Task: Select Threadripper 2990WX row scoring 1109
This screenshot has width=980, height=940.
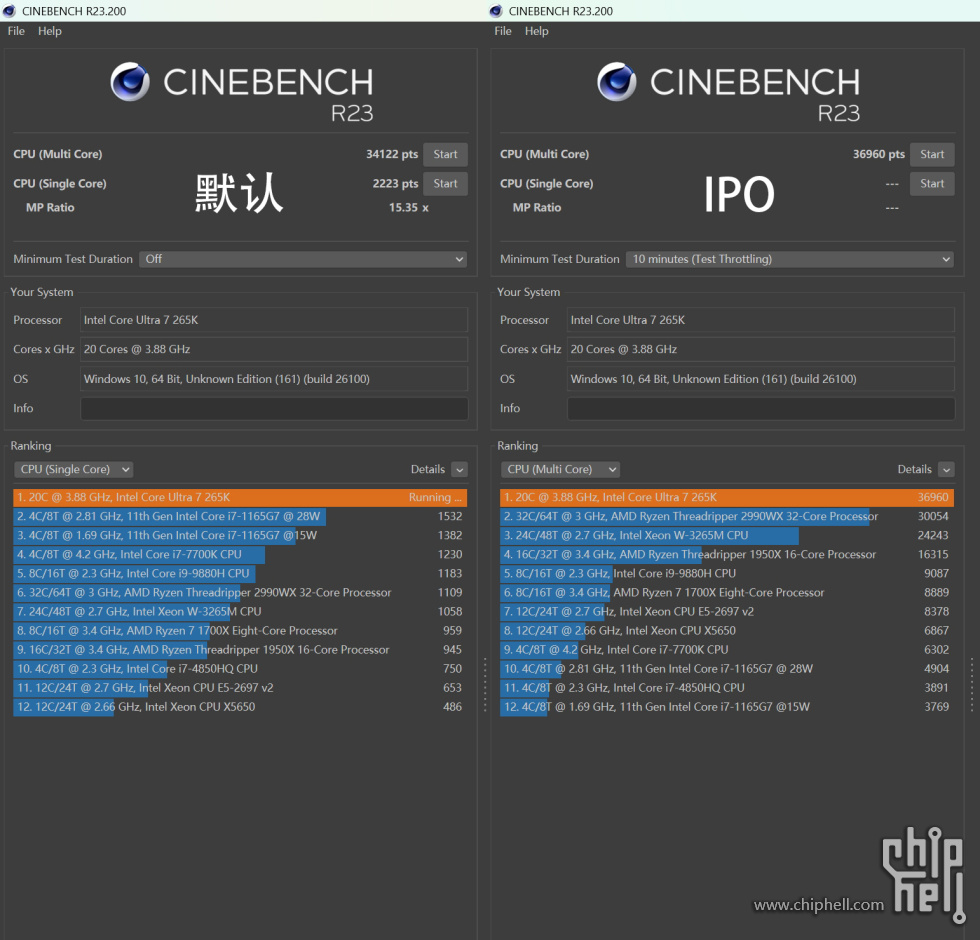Action: (240, 592)
